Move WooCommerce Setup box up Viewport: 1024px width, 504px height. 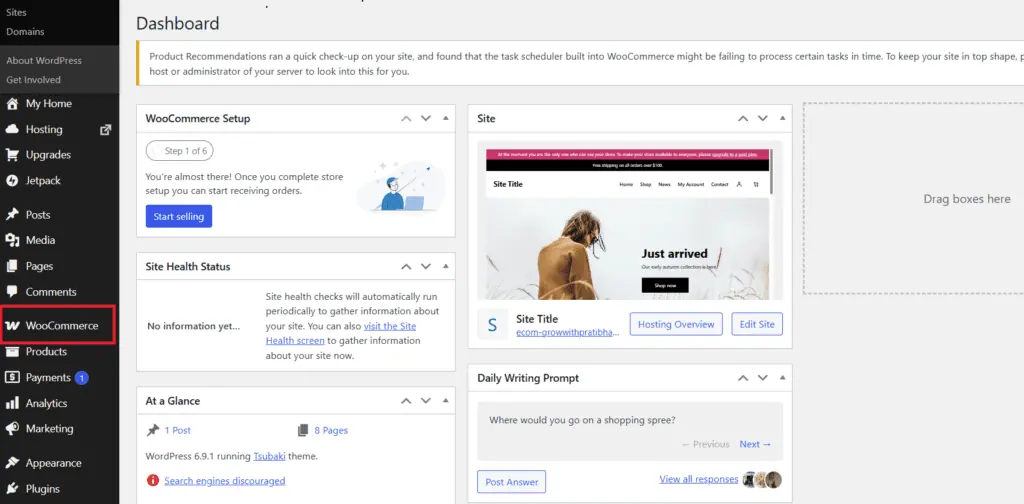(x=406, y=118)
